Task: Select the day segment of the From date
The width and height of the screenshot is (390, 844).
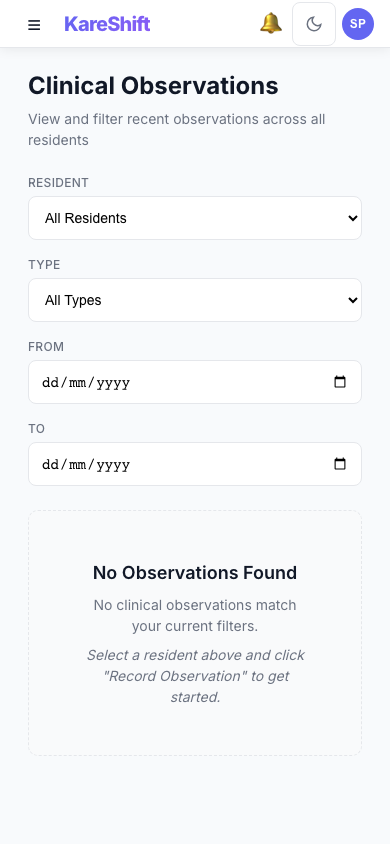Action: [x=51, y=383]
